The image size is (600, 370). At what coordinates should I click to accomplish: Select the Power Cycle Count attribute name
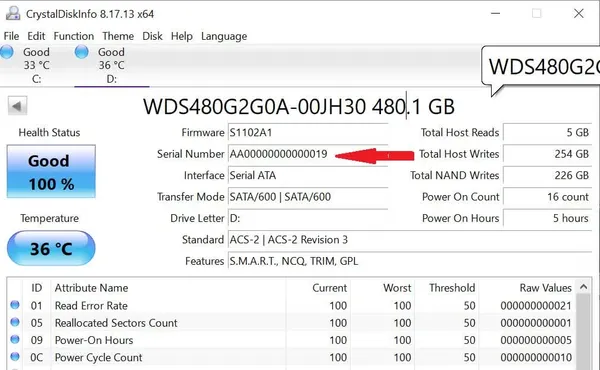98,357
